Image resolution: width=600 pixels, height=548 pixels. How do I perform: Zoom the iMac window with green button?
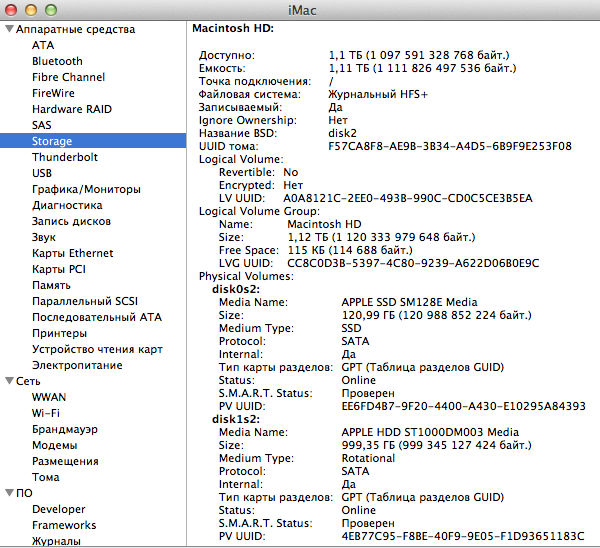51,10
